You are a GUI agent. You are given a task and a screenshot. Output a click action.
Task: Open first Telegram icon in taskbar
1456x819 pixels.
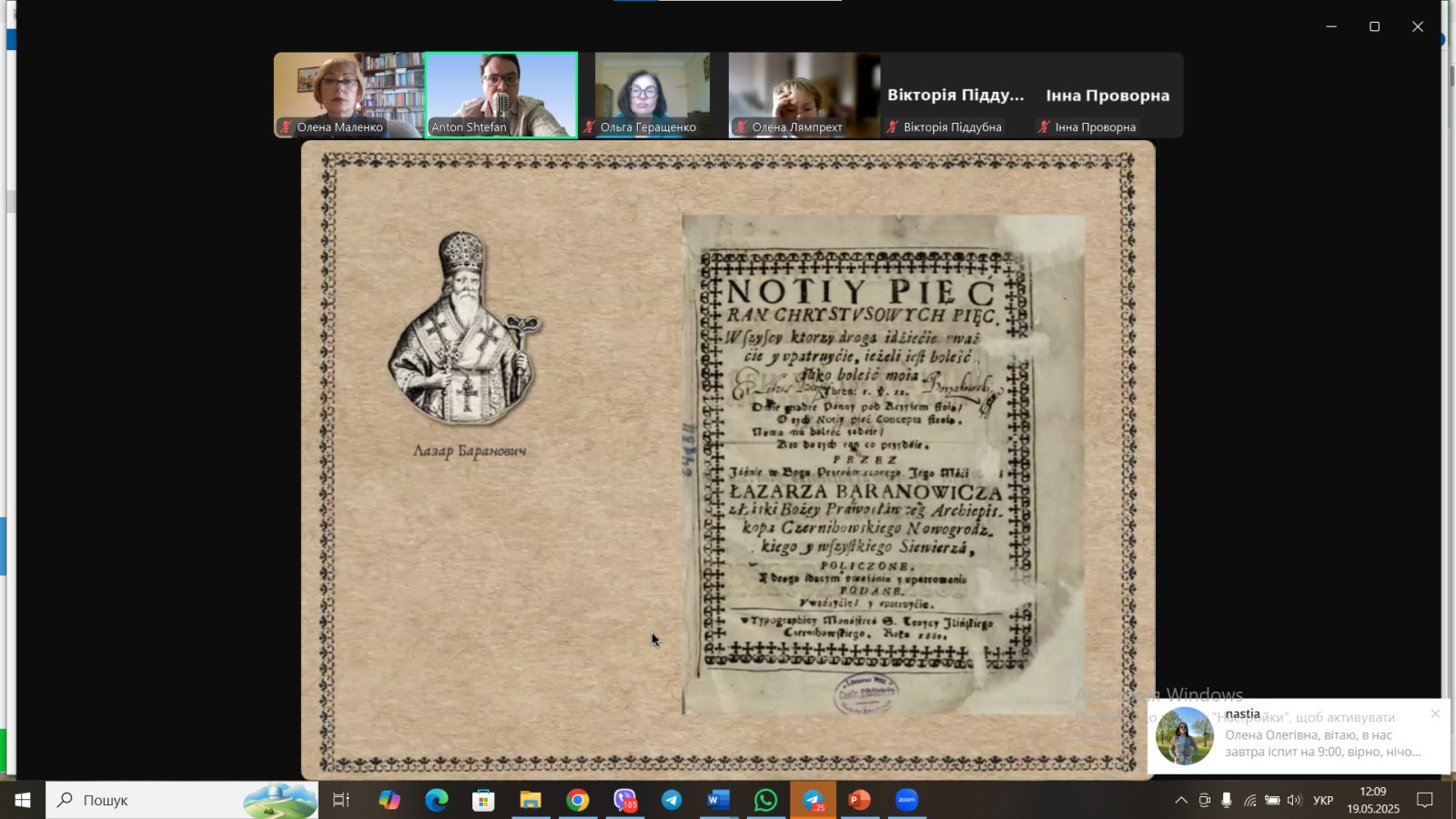tap(672, 800)
